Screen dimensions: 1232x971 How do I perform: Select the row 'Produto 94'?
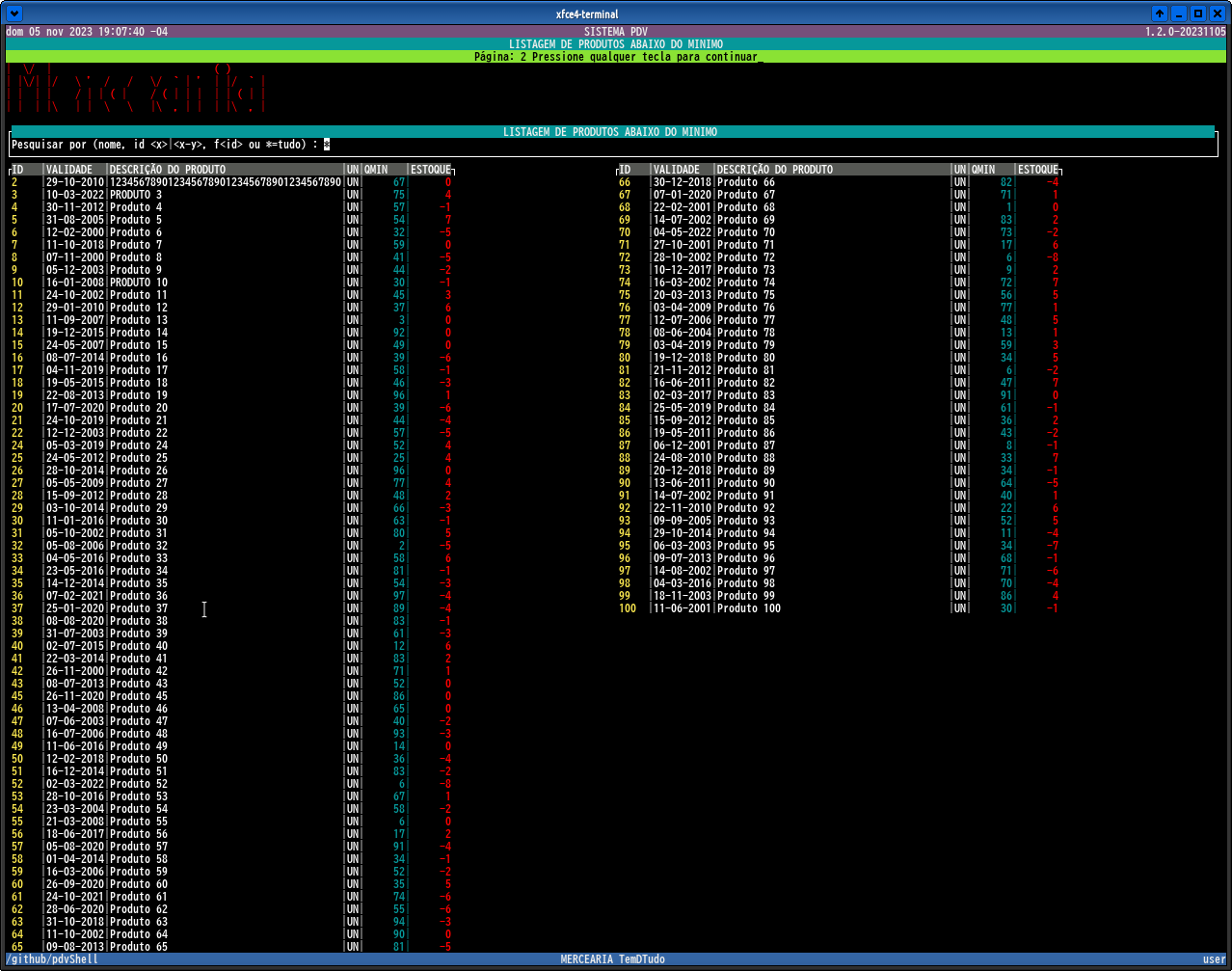pyautogui.click(x=839, y=533)
